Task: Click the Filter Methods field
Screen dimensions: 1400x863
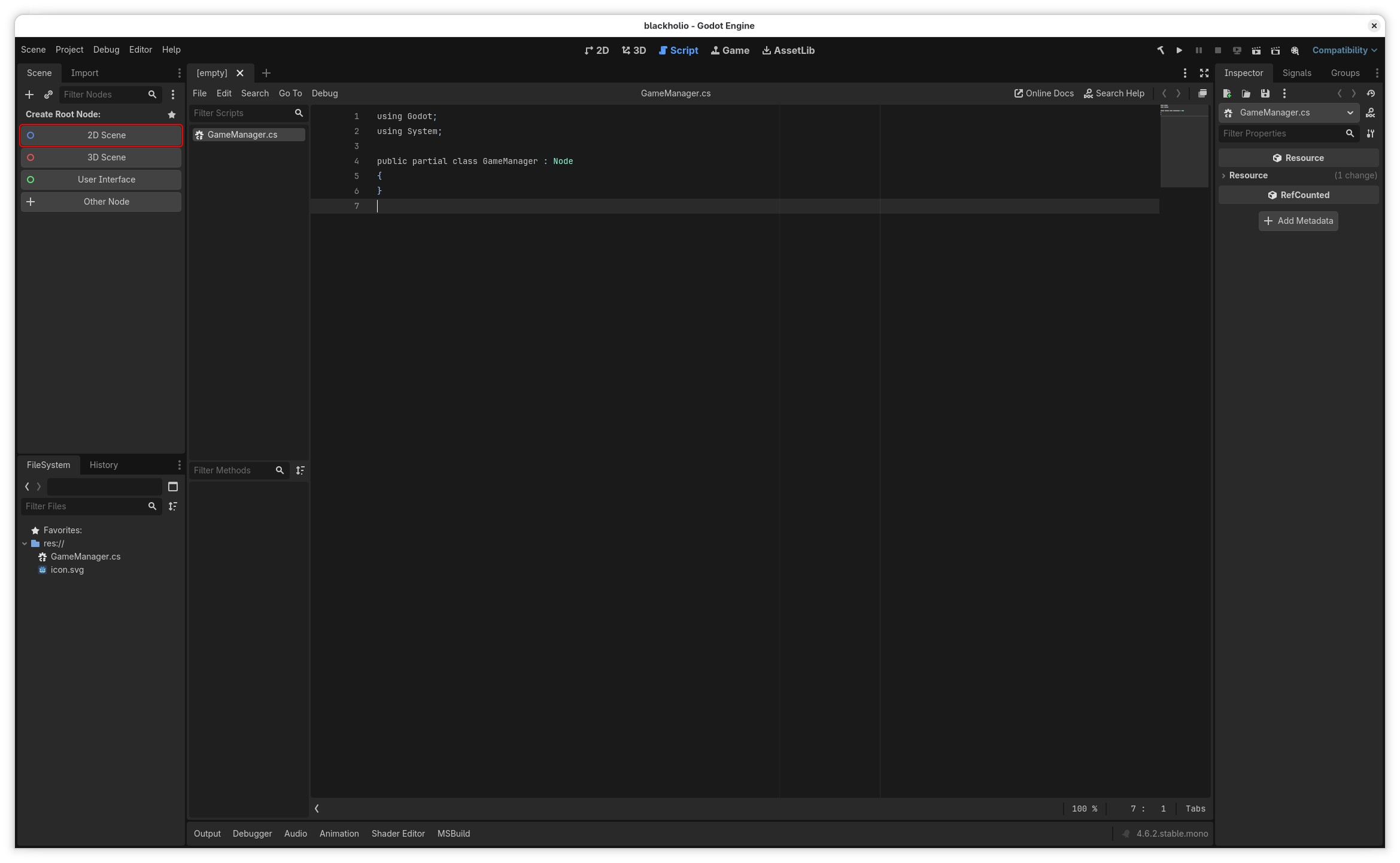Action: pos(239,470)
